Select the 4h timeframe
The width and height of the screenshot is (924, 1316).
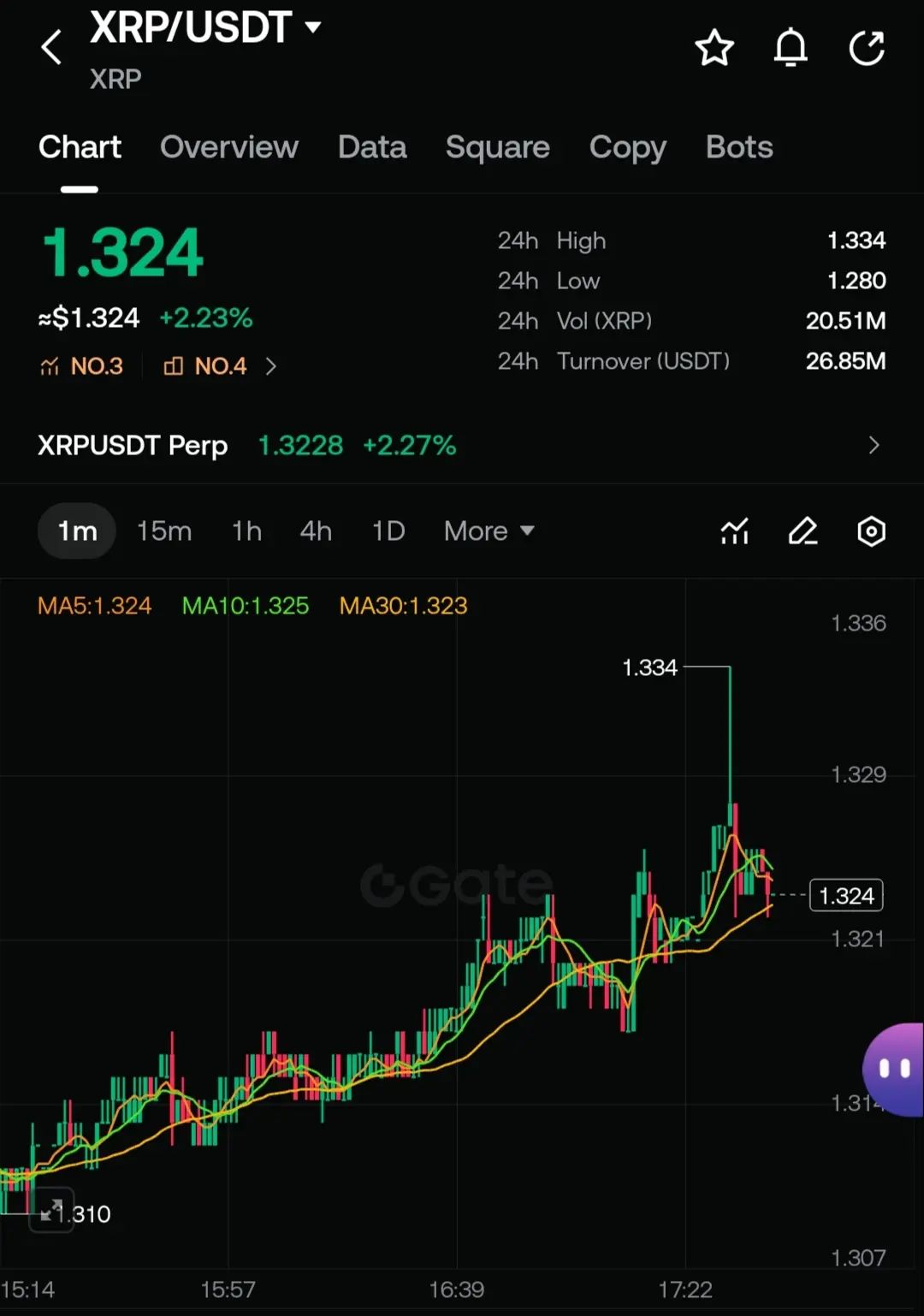316,531
